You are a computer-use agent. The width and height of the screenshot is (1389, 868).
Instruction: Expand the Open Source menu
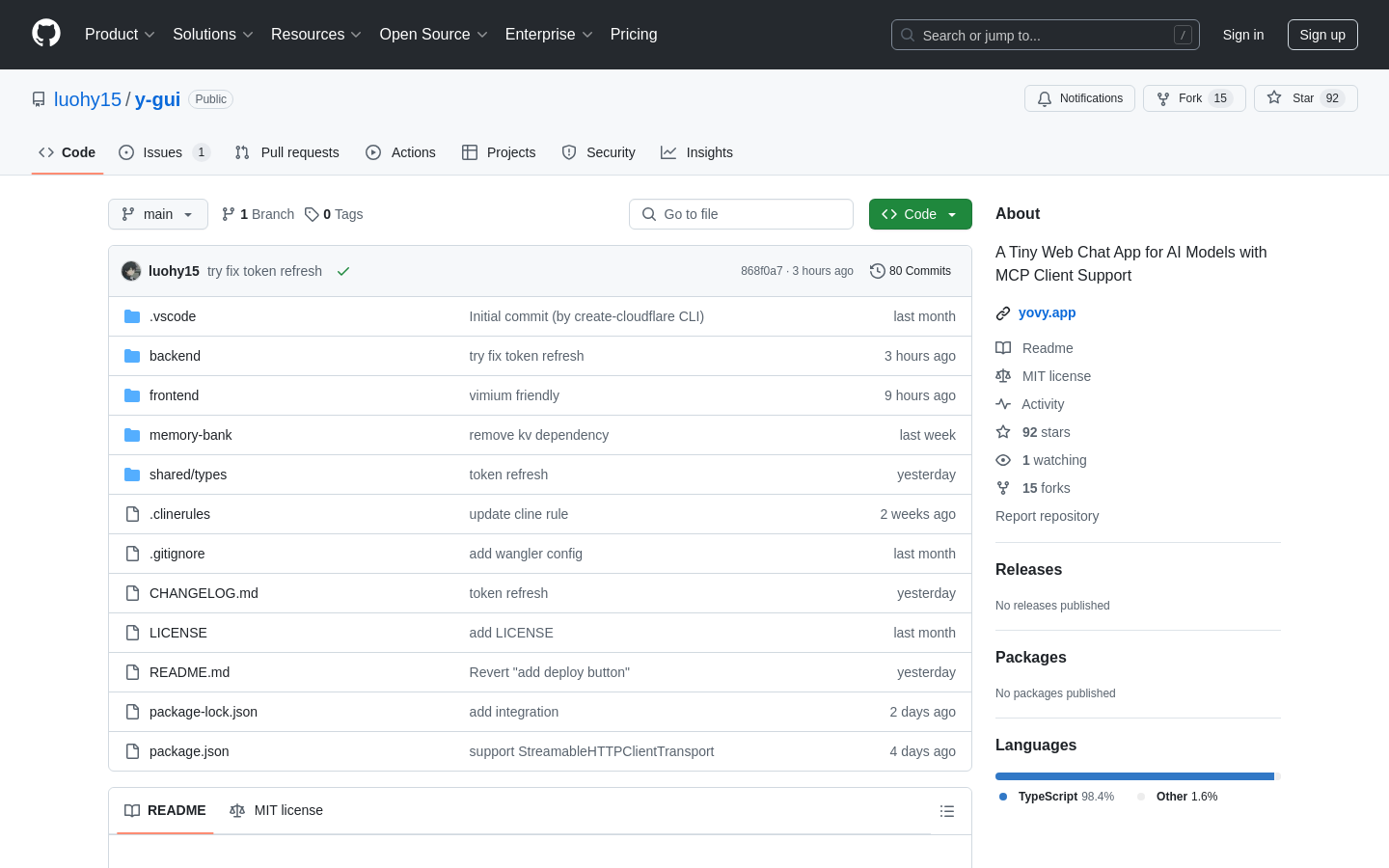point(434,34)
